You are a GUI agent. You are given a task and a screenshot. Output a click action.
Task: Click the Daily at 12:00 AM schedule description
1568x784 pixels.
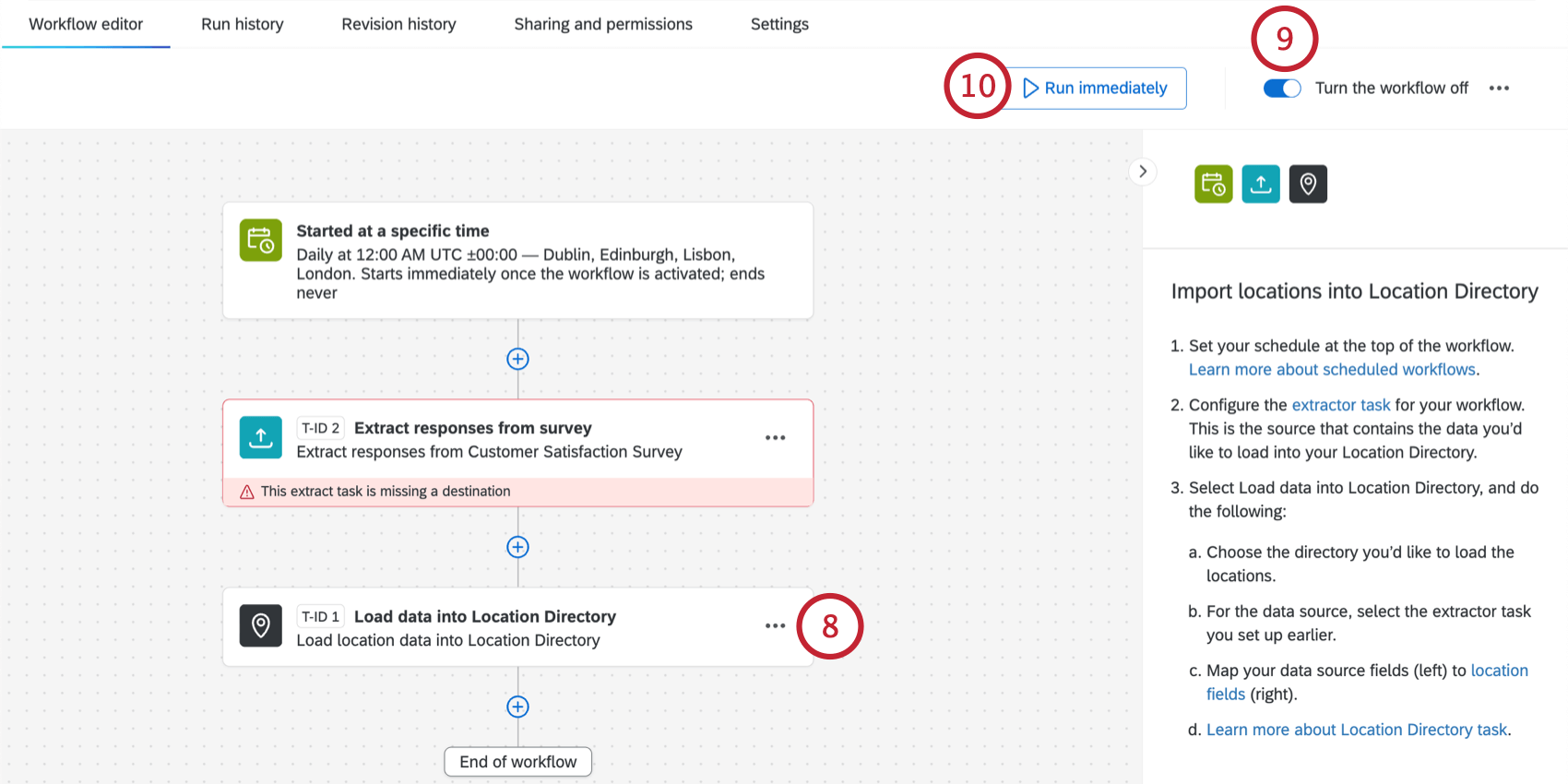click(530, 274)
